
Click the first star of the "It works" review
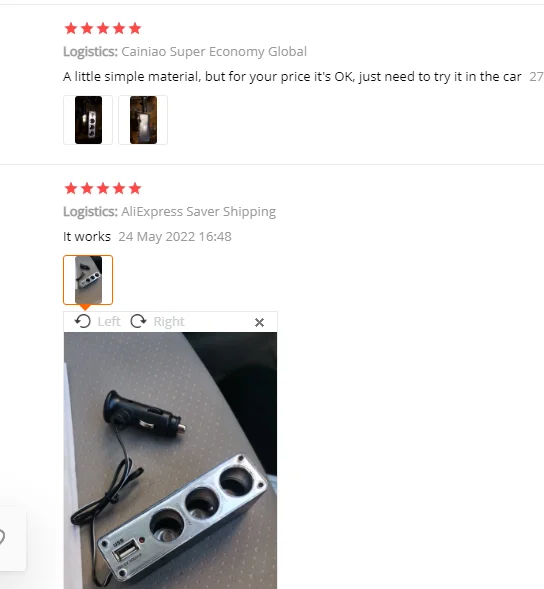point(71,189)
